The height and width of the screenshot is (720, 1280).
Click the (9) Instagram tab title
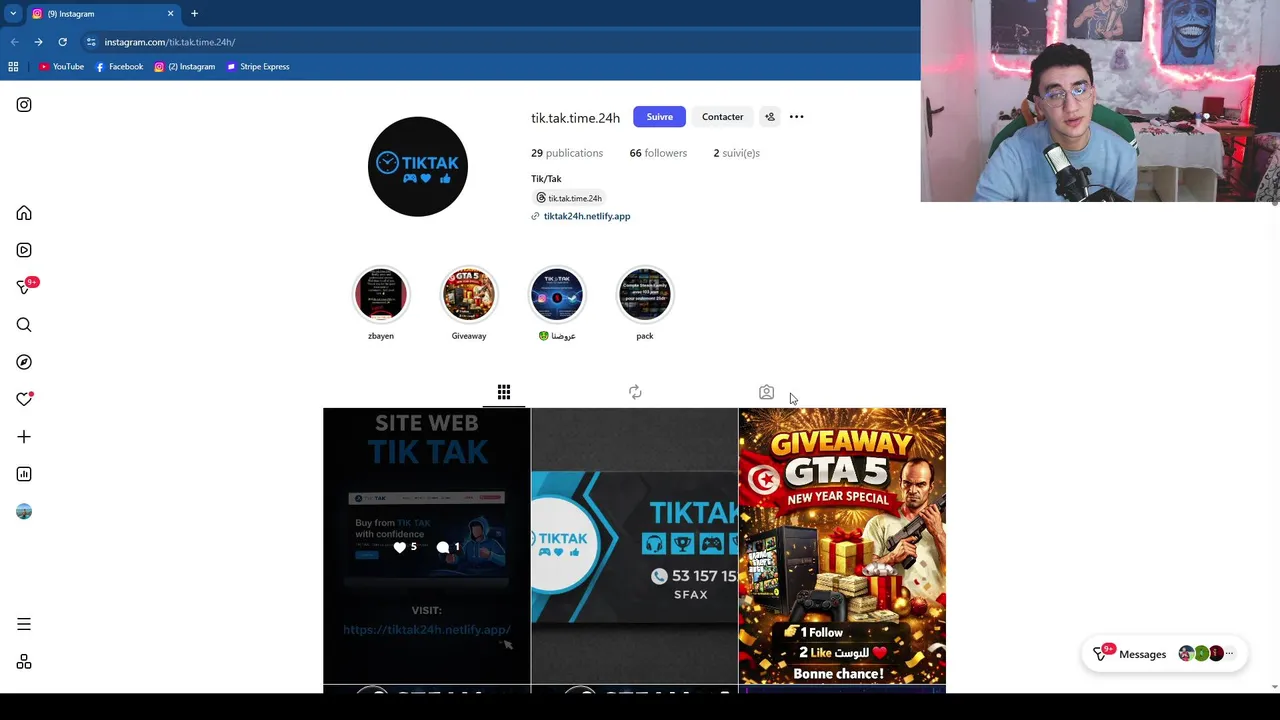click(70, 14)
